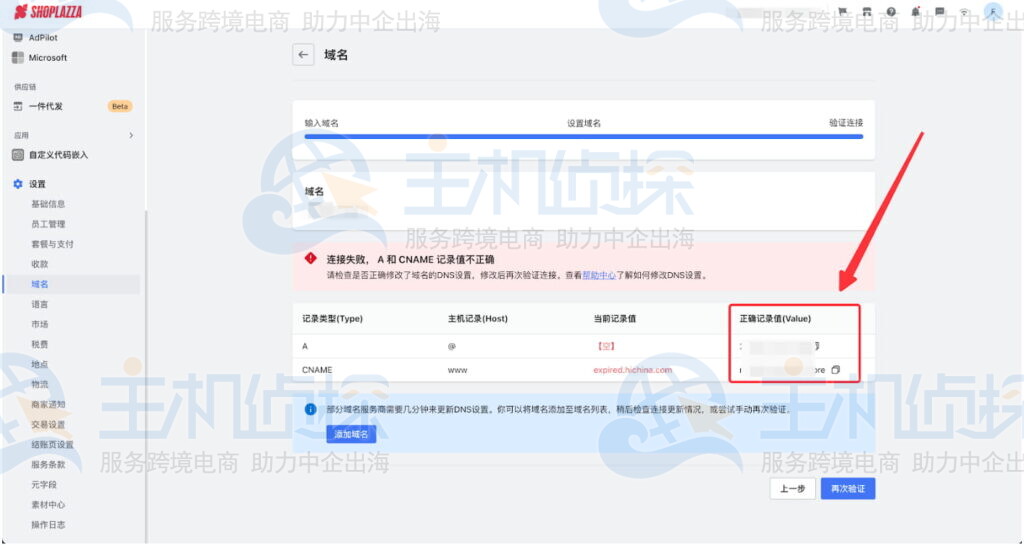The width and height of the screenshot is (1024, 545).
Task: Click the 设置域名 step label
Action: (584, 123)
